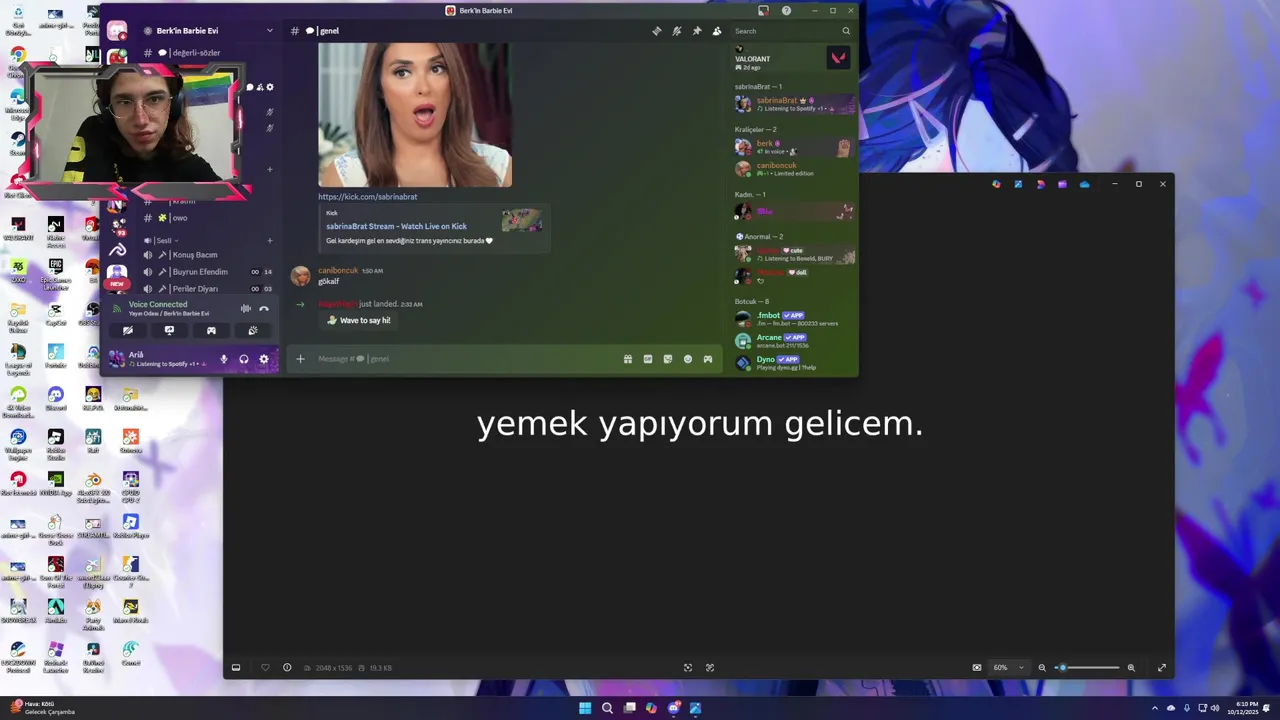
Task: Select the .fmbot app member
Action: coord(795,319)
